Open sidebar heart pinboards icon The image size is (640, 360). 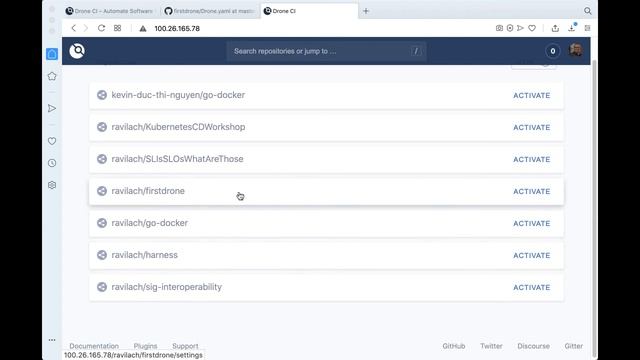coord(52,141)
